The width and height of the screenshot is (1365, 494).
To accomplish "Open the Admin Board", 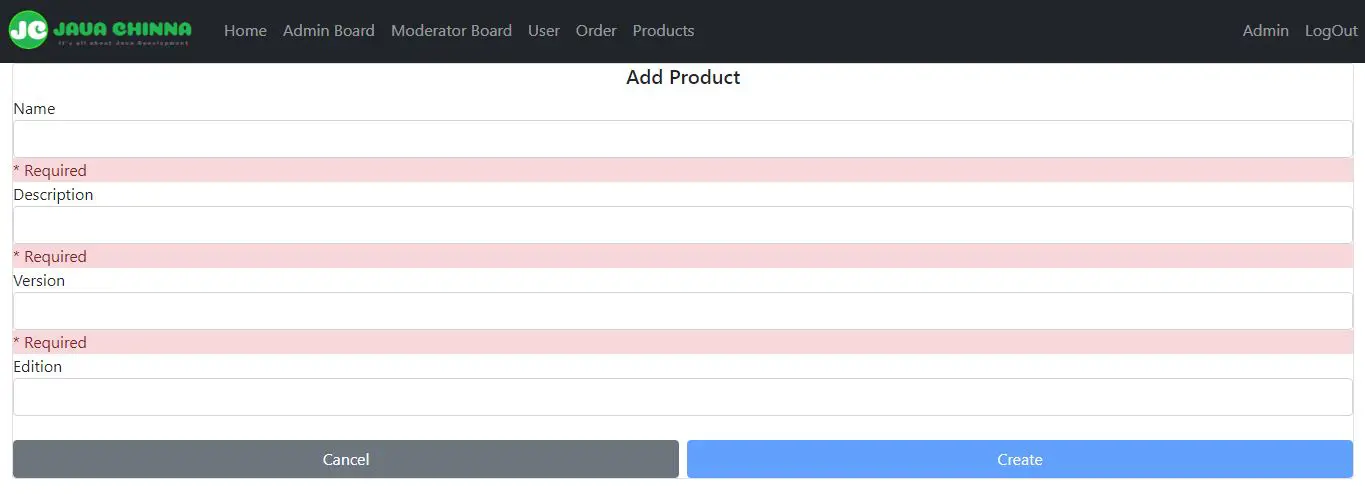I will click(328, 31).
